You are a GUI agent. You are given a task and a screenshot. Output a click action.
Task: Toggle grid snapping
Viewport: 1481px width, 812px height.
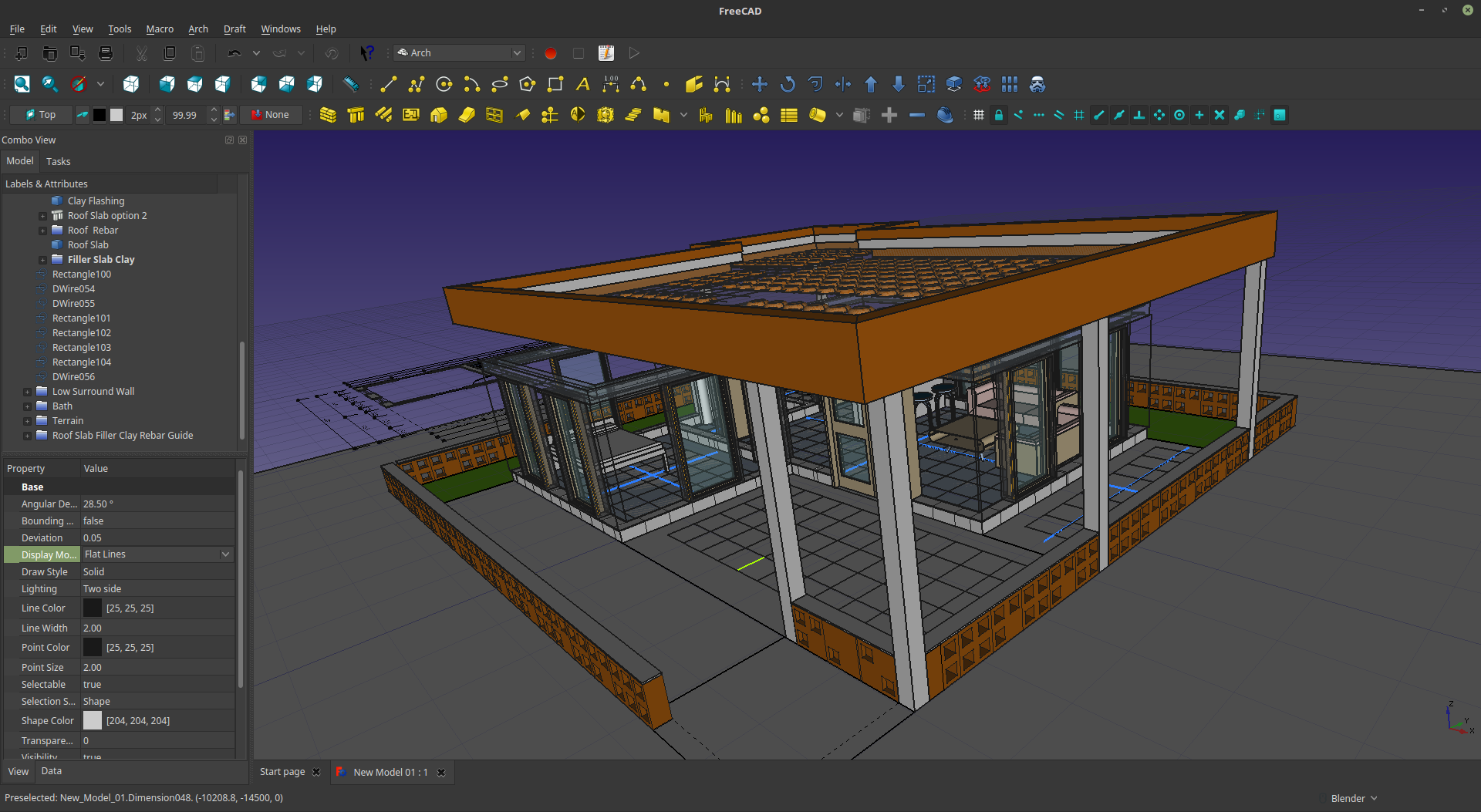(1080, 114)
